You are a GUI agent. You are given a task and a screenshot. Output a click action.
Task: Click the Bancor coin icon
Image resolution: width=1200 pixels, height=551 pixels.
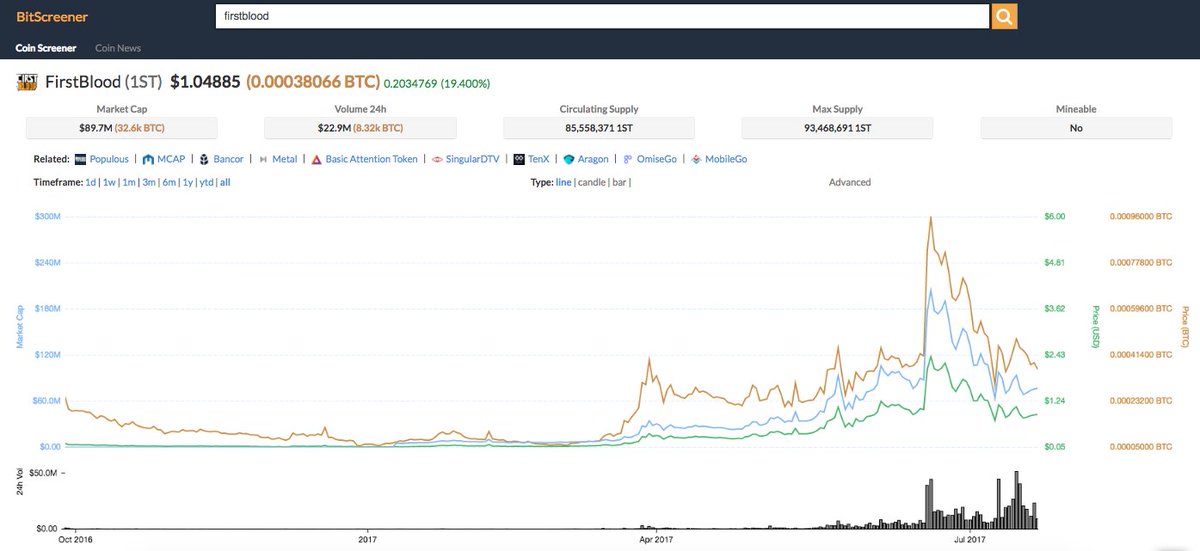(x=203, y=159)
